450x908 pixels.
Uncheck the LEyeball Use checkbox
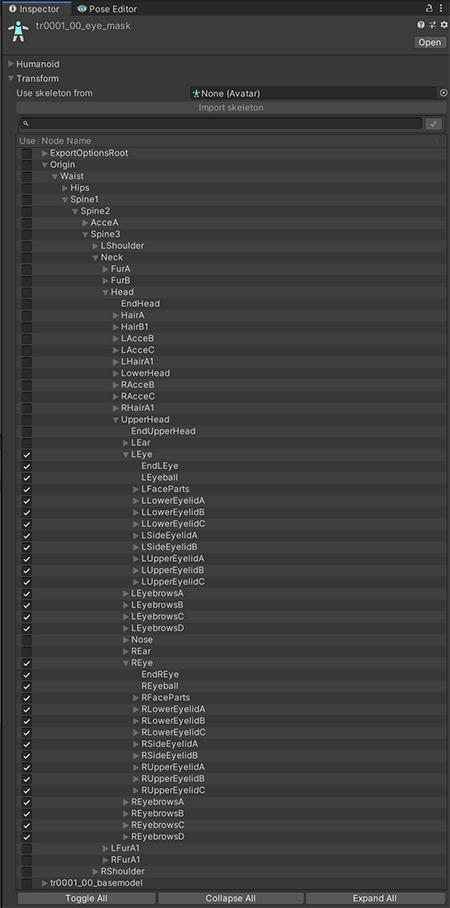pos(27,478)
